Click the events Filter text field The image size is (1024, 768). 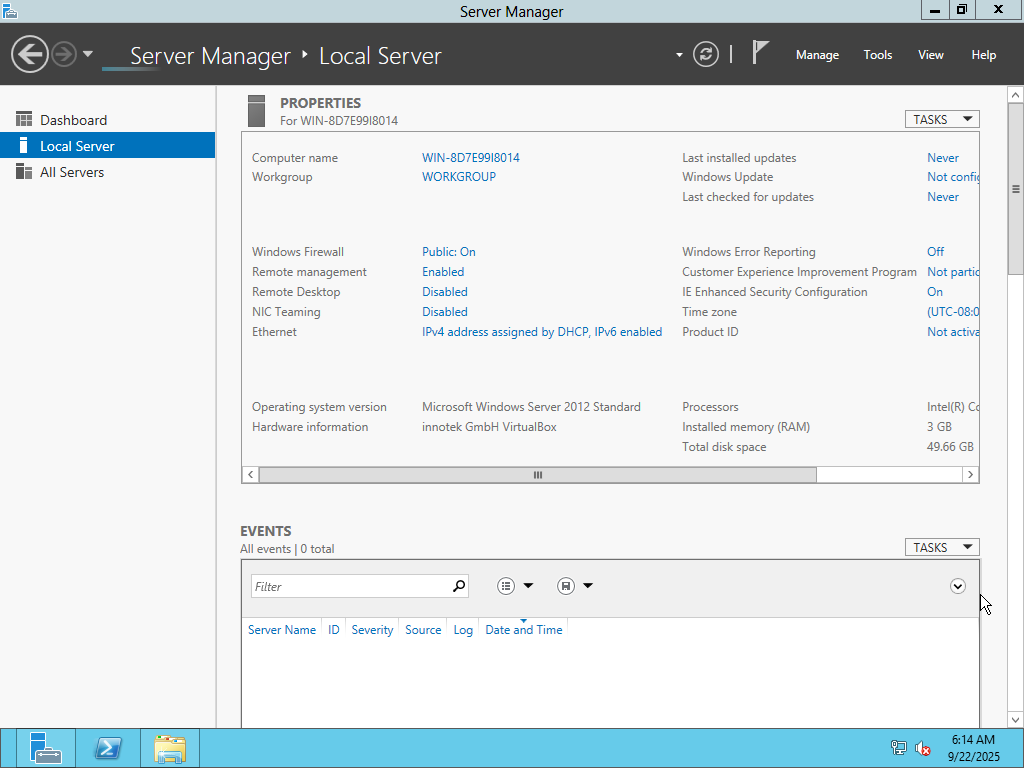pos(349,586)
